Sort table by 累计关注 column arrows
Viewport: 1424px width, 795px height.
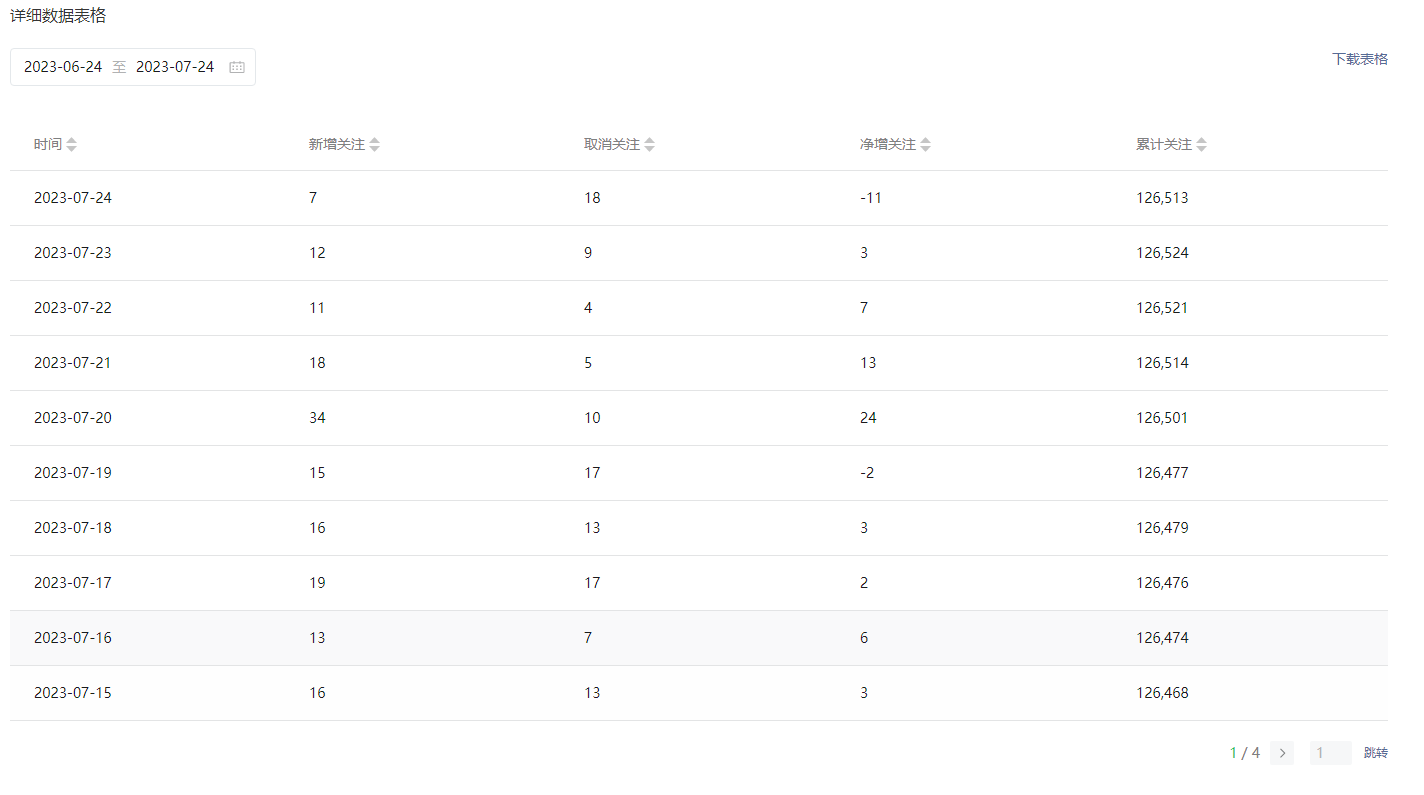pyautogui.click(x=1202, y=145)
